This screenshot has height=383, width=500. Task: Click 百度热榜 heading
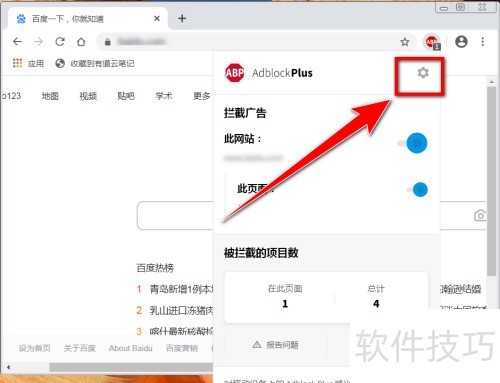pos(155,268)
